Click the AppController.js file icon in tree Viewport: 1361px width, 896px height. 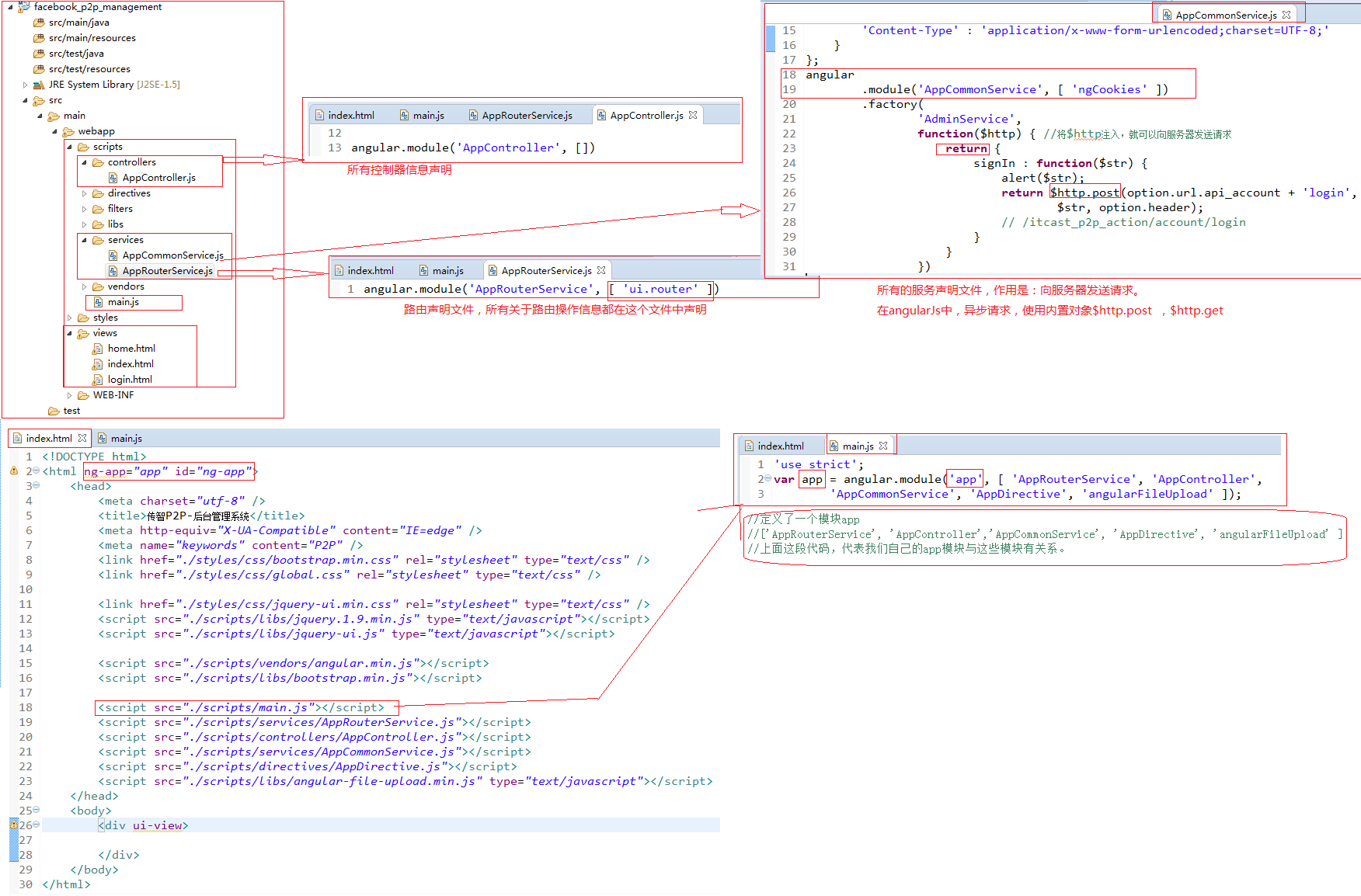113,178
